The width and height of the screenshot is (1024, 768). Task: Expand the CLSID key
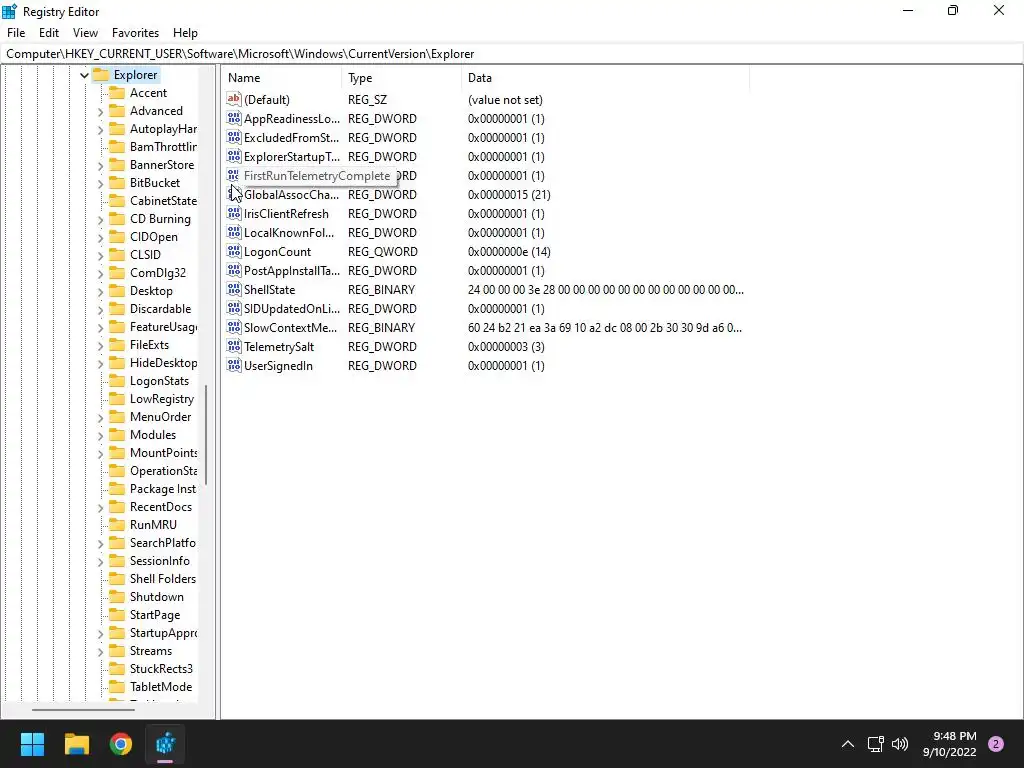100,255
